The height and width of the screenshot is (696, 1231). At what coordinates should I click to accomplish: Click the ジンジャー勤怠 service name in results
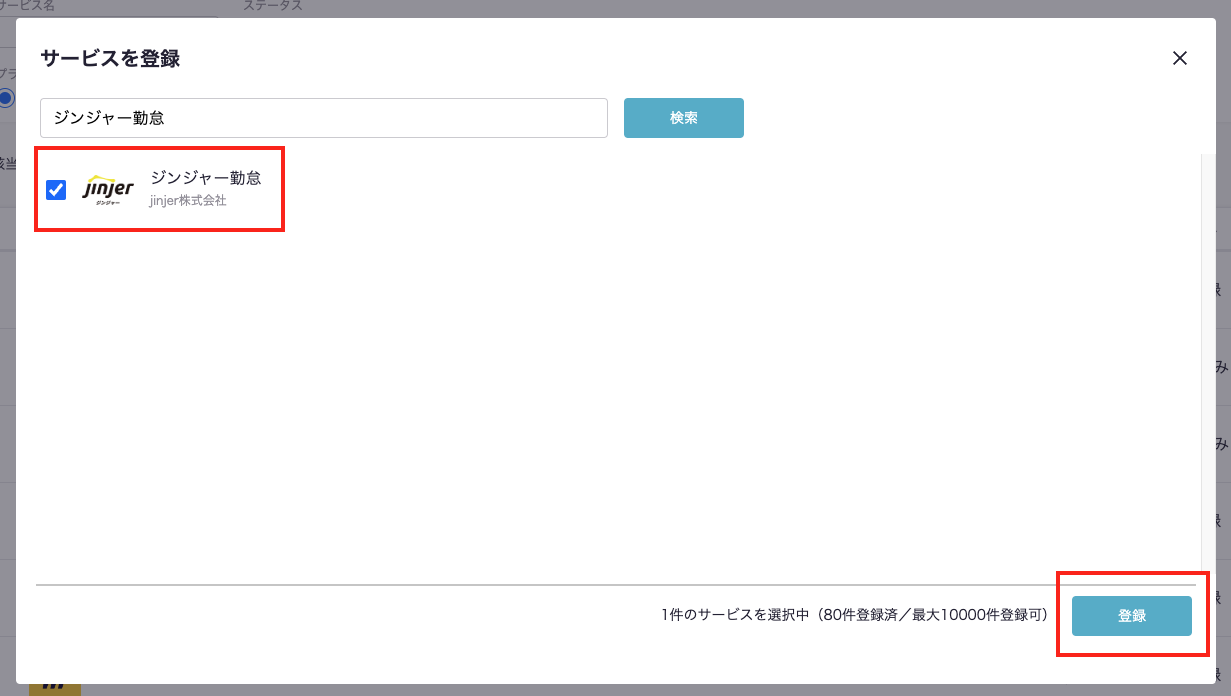(206, 178)
